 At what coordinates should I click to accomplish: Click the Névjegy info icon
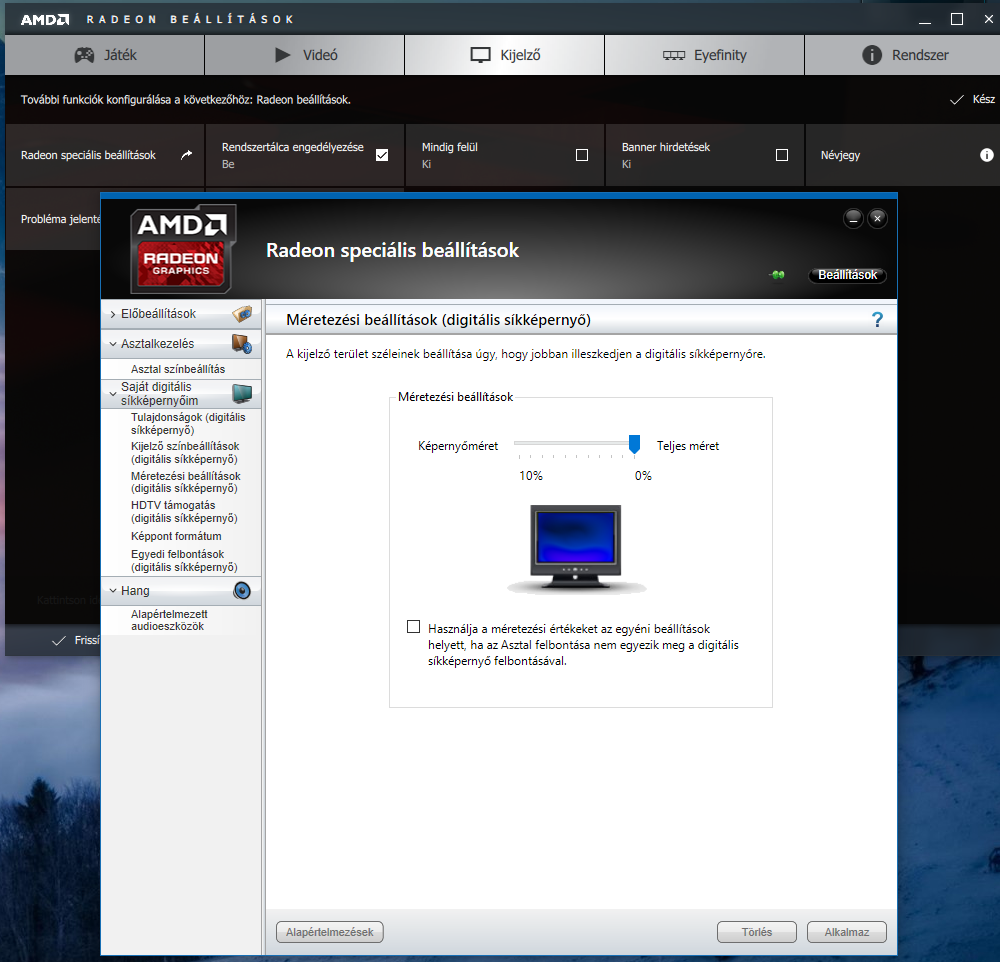pos(987,155)
